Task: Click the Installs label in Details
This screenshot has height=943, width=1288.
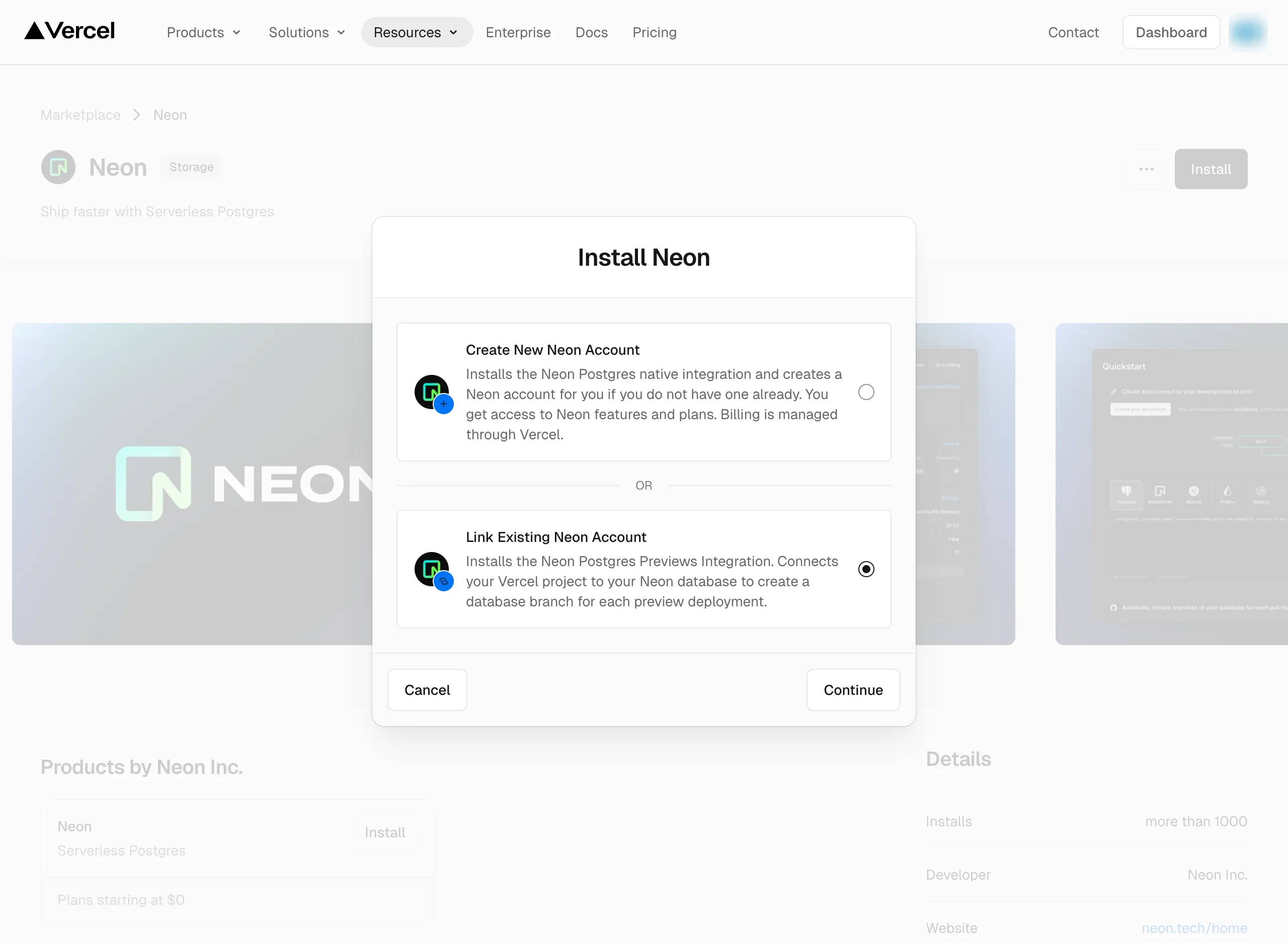Action: (948, 821)
